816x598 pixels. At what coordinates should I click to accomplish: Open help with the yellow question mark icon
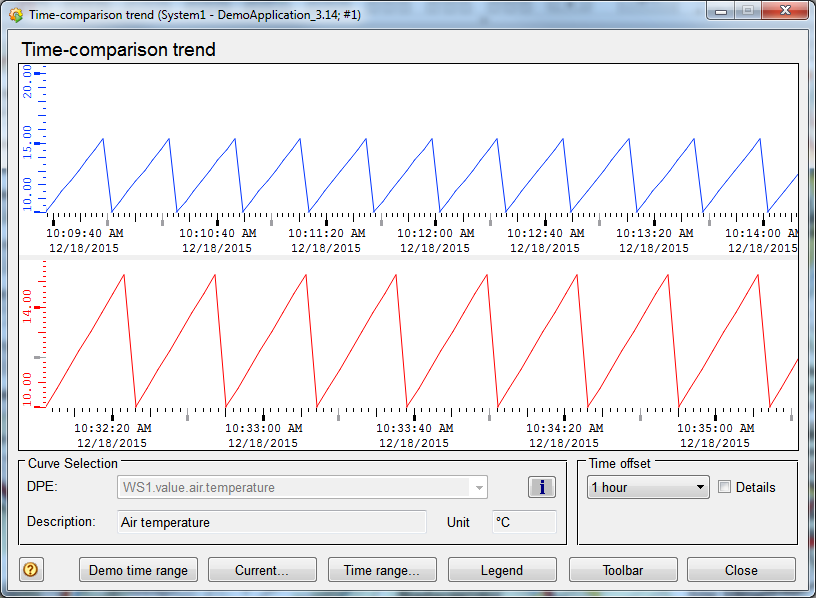31,570
